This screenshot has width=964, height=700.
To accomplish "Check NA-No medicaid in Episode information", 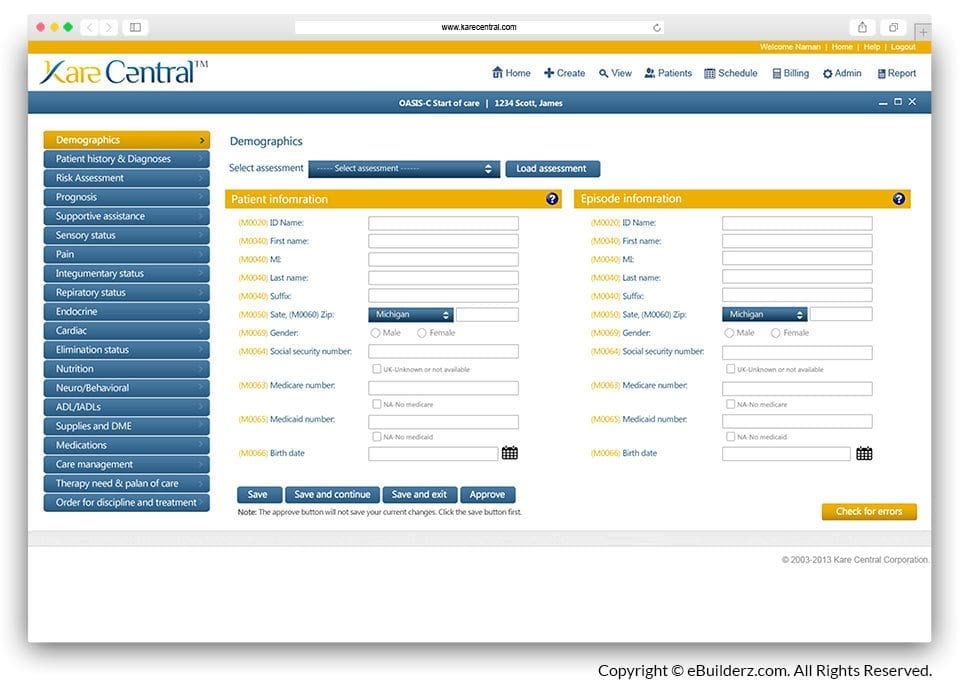I will 730,436.
